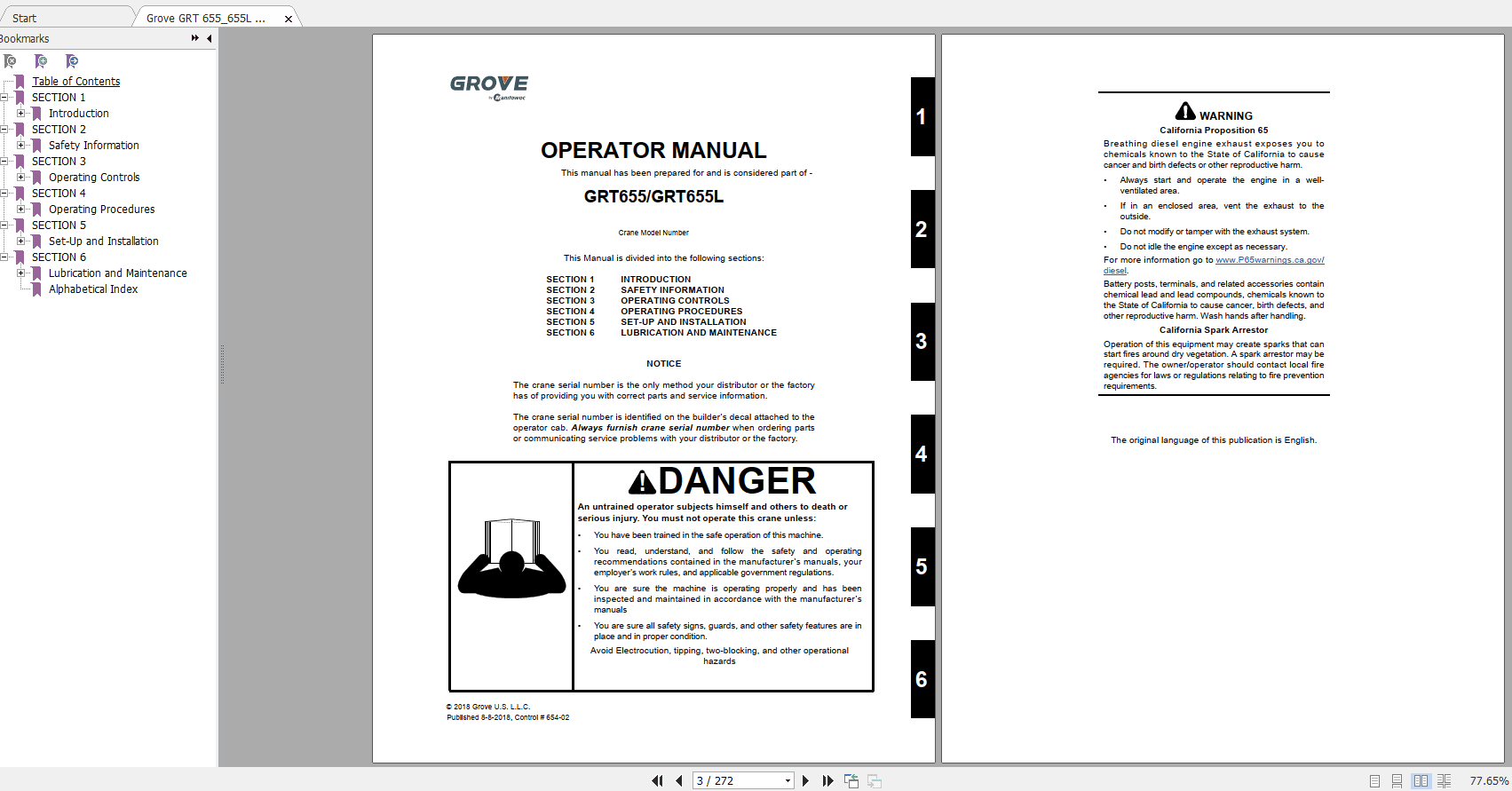Open the Operating Procedures bookmark

pos(102,210)
